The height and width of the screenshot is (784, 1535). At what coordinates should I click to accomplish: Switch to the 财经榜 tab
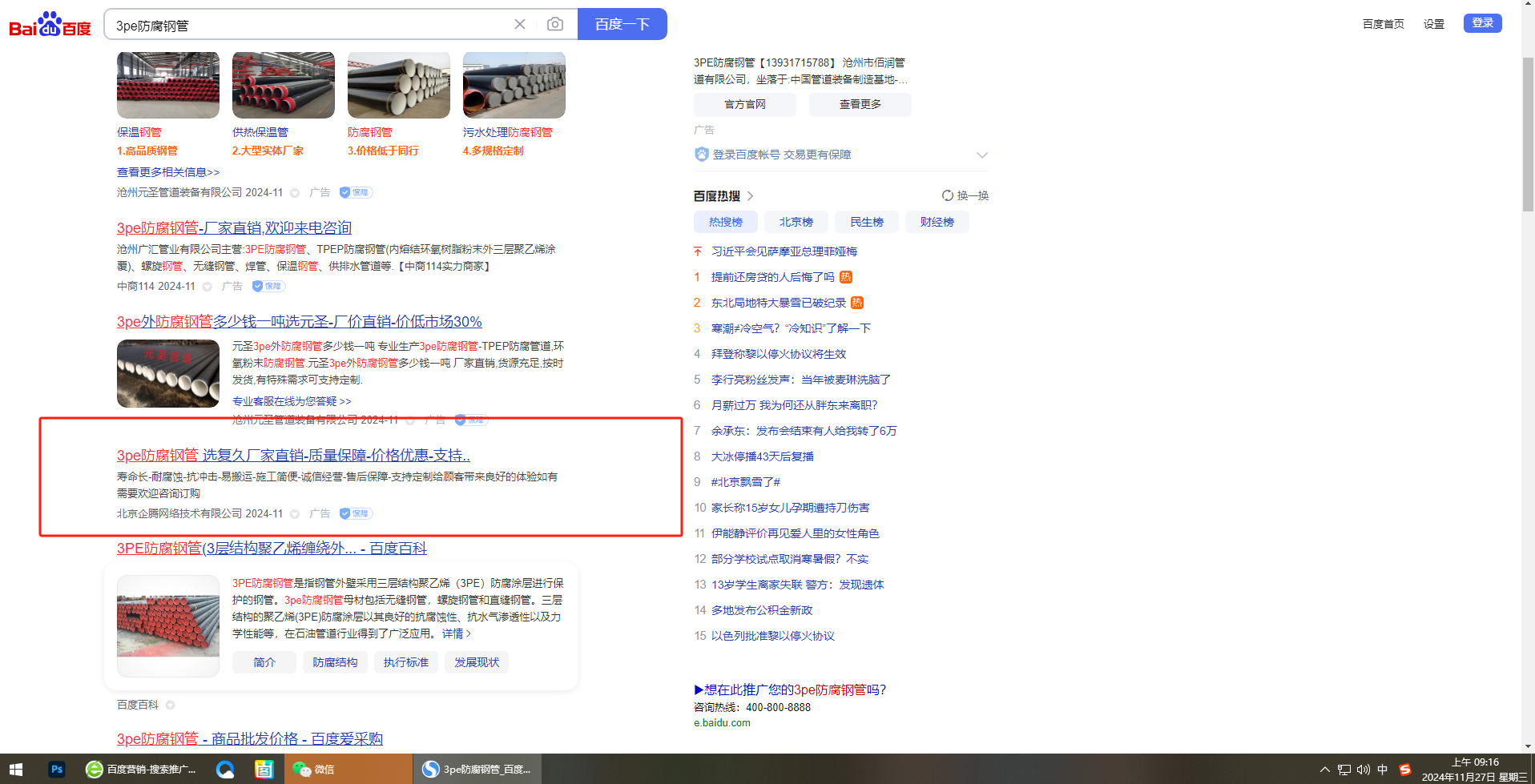(x=937, y=222)
